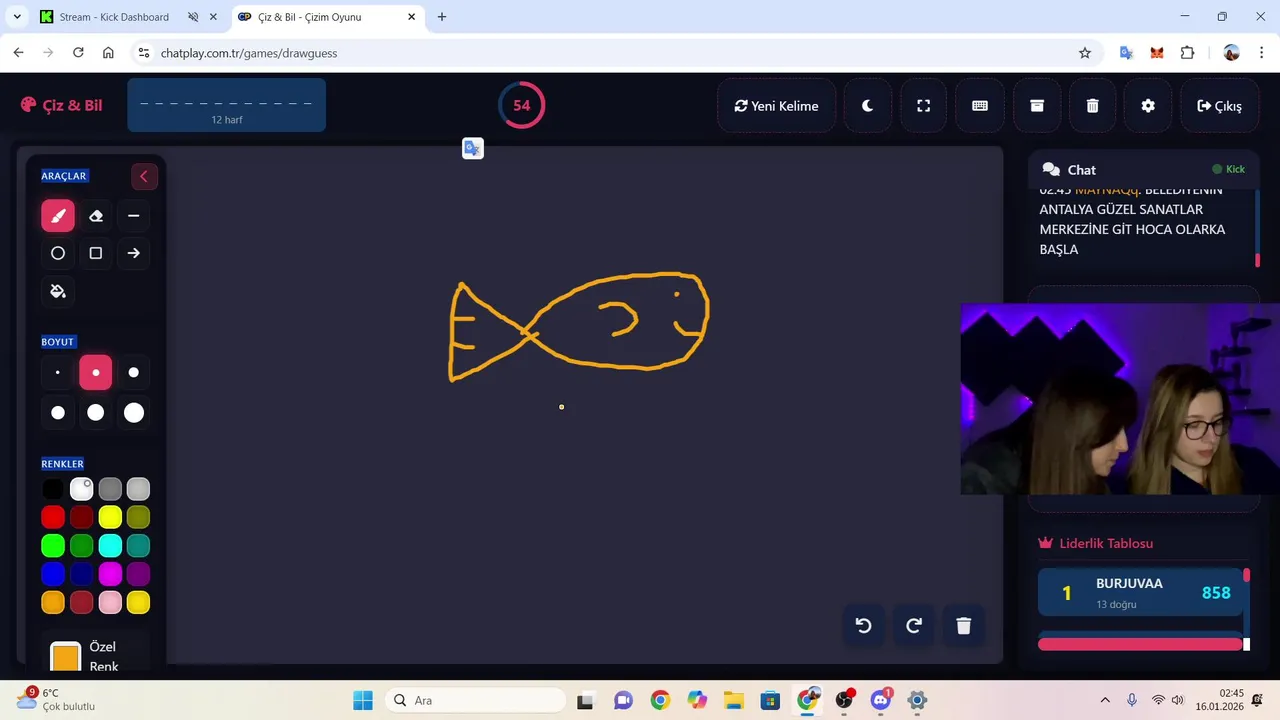Go to browser home page
This screenshot has height=720, width=1280.
point(108,53)
